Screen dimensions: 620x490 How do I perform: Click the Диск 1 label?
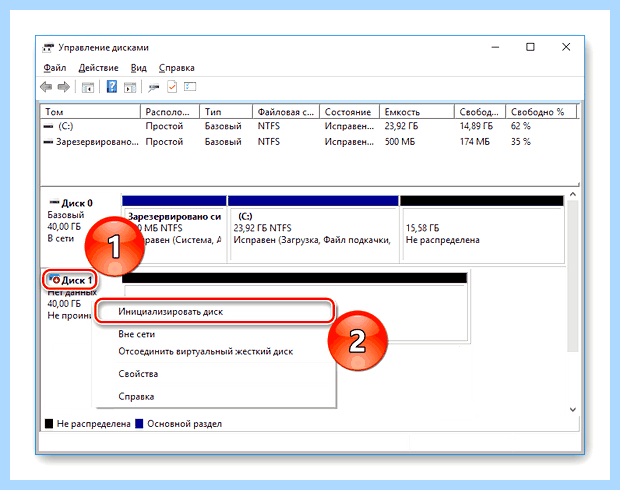[x=77, y=280]
